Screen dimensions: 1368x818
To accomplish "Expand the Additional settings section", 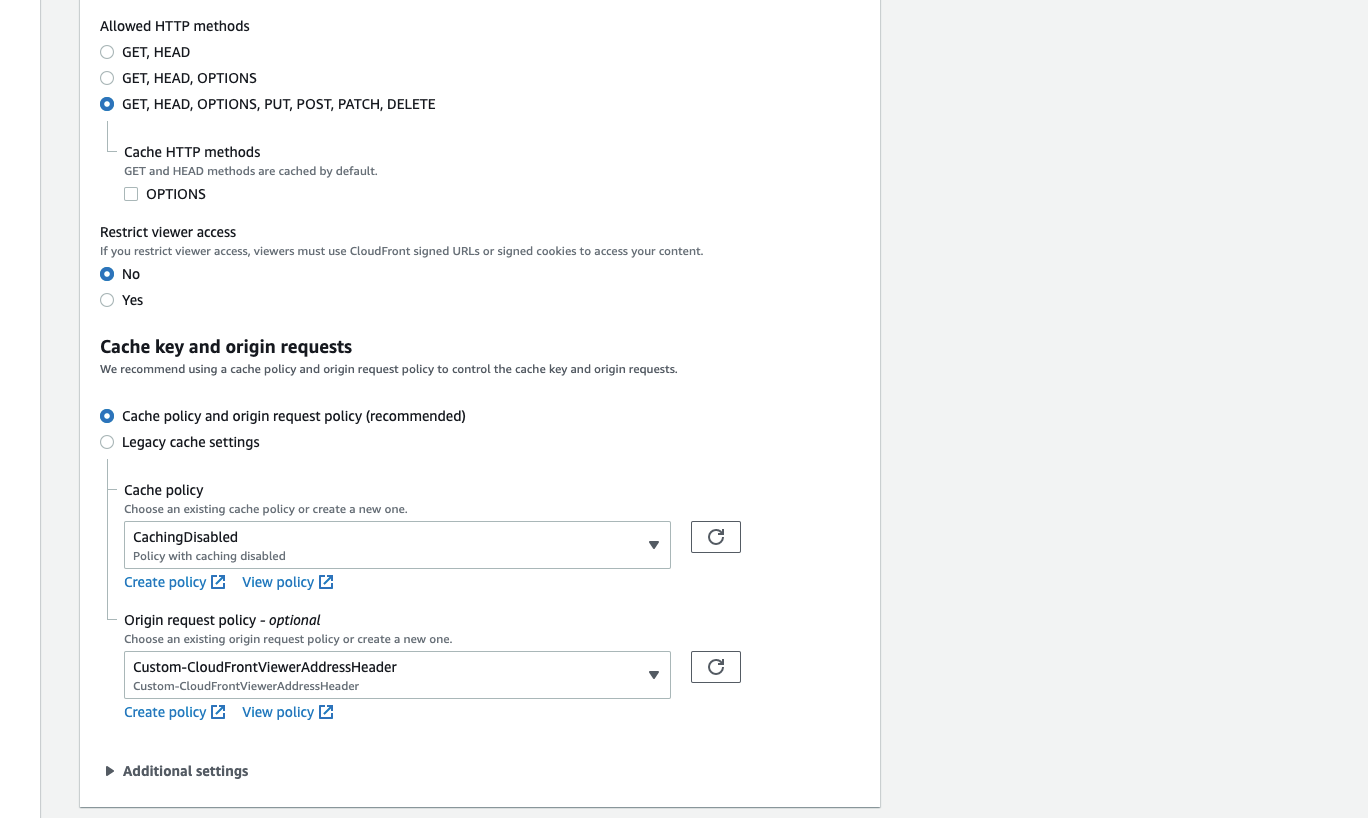I will click(177, 771).
